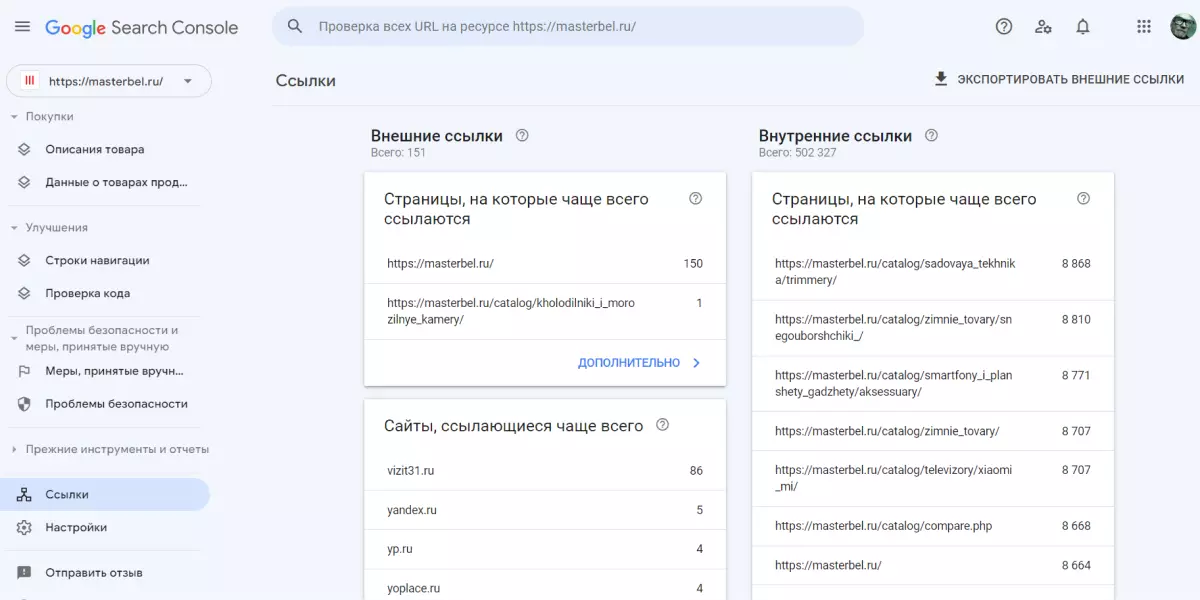Expand Прежние инструменты и отчеты section
The image size is (1200, 600).
click(14, 449)
